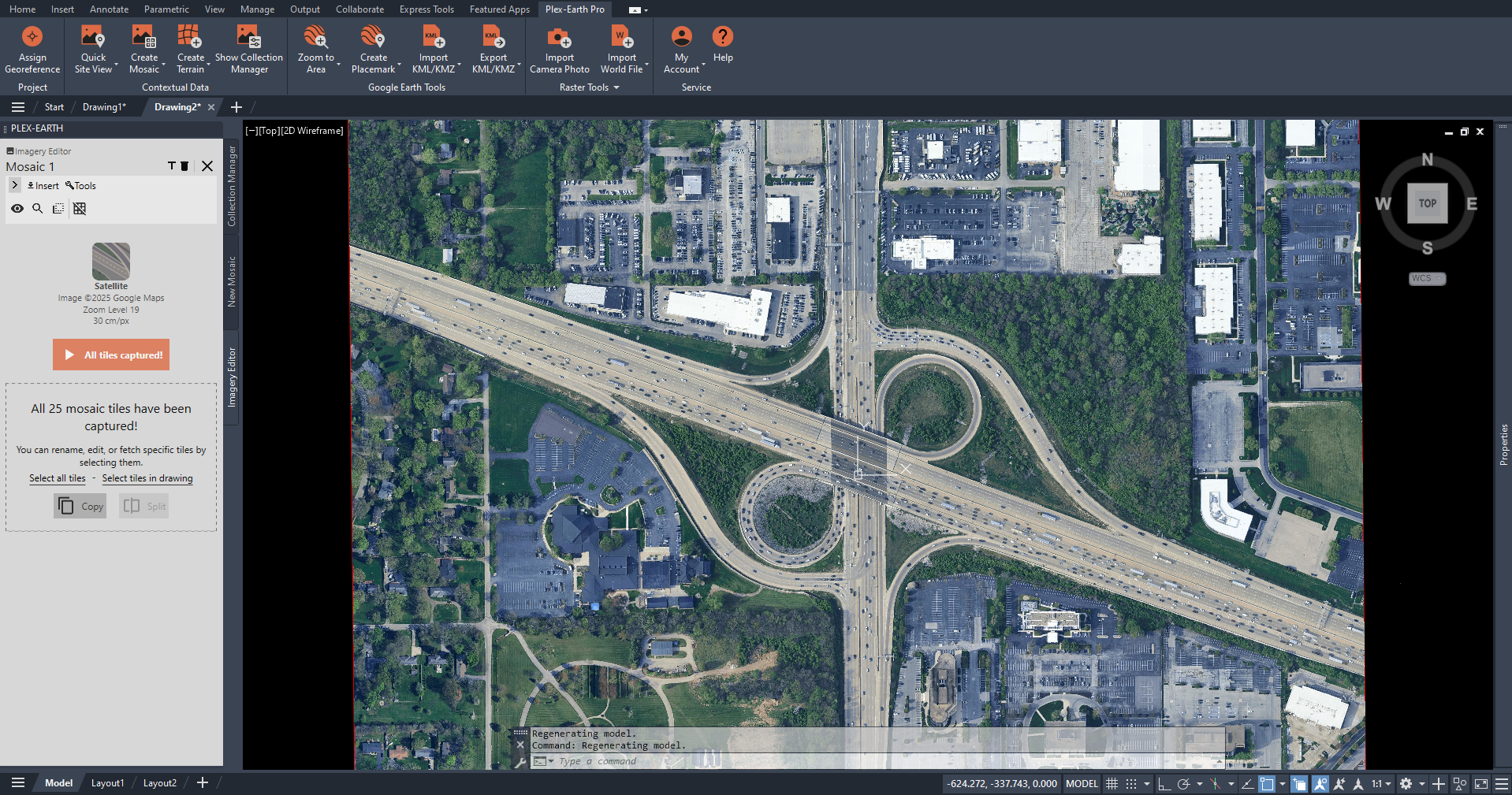
Task: Open the workspace switching gear icon
Action: click(x=1406, y=784)
